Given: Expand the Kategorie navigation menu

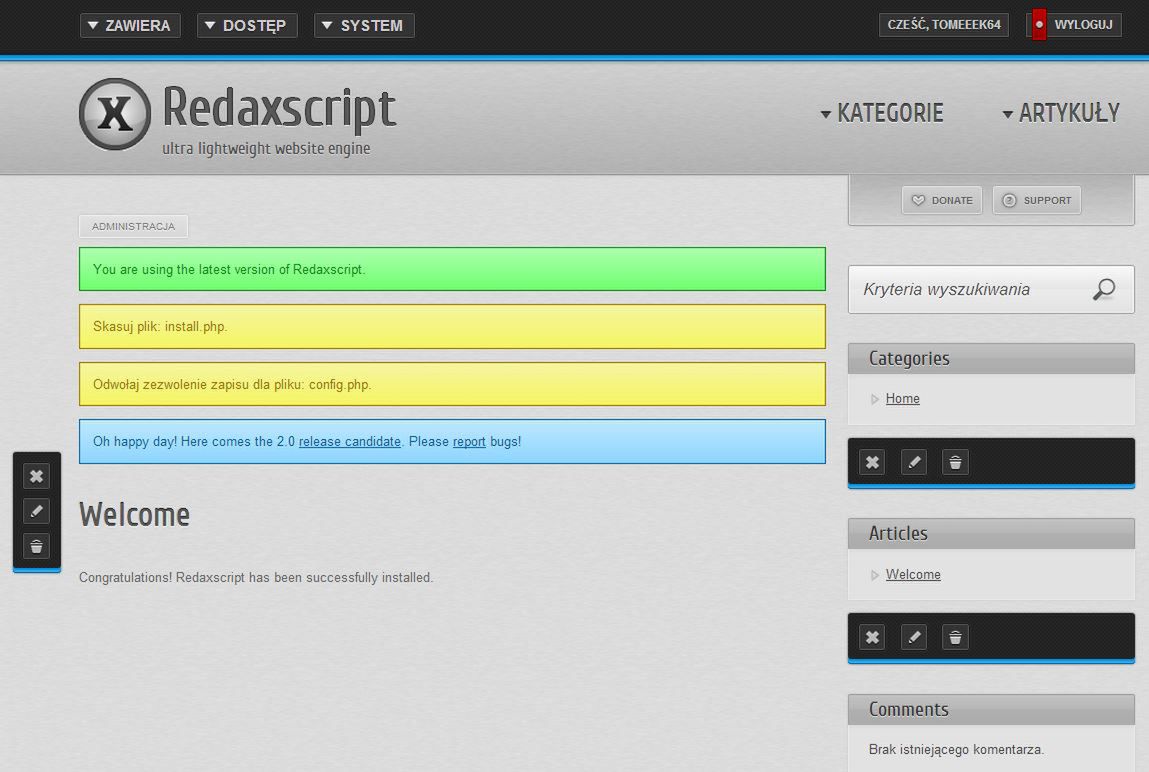Looking at the screenshot, I should (x=882, y=114).
